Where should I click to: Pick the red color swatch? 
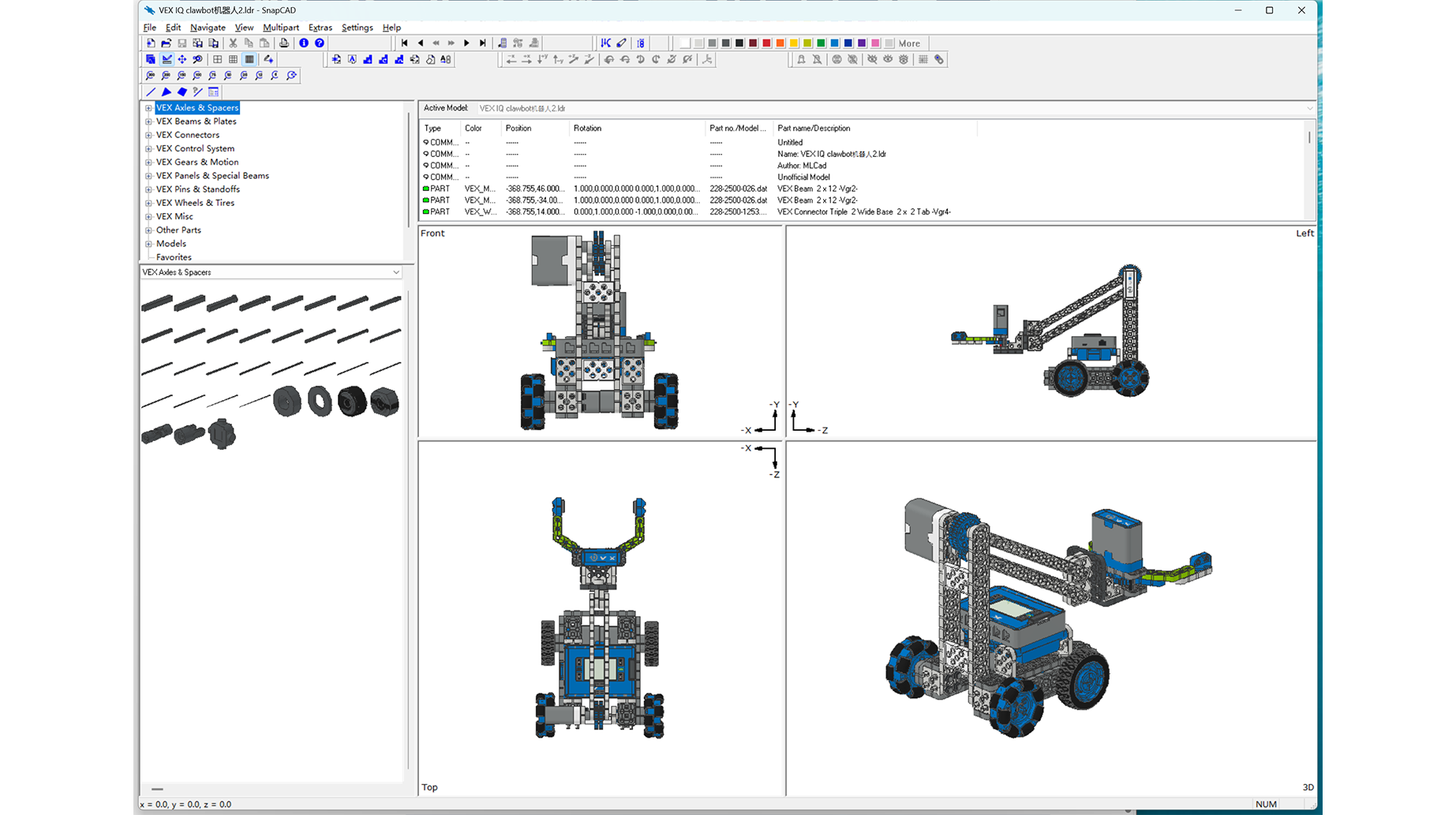pyautogui.click(x=766, y=43)
